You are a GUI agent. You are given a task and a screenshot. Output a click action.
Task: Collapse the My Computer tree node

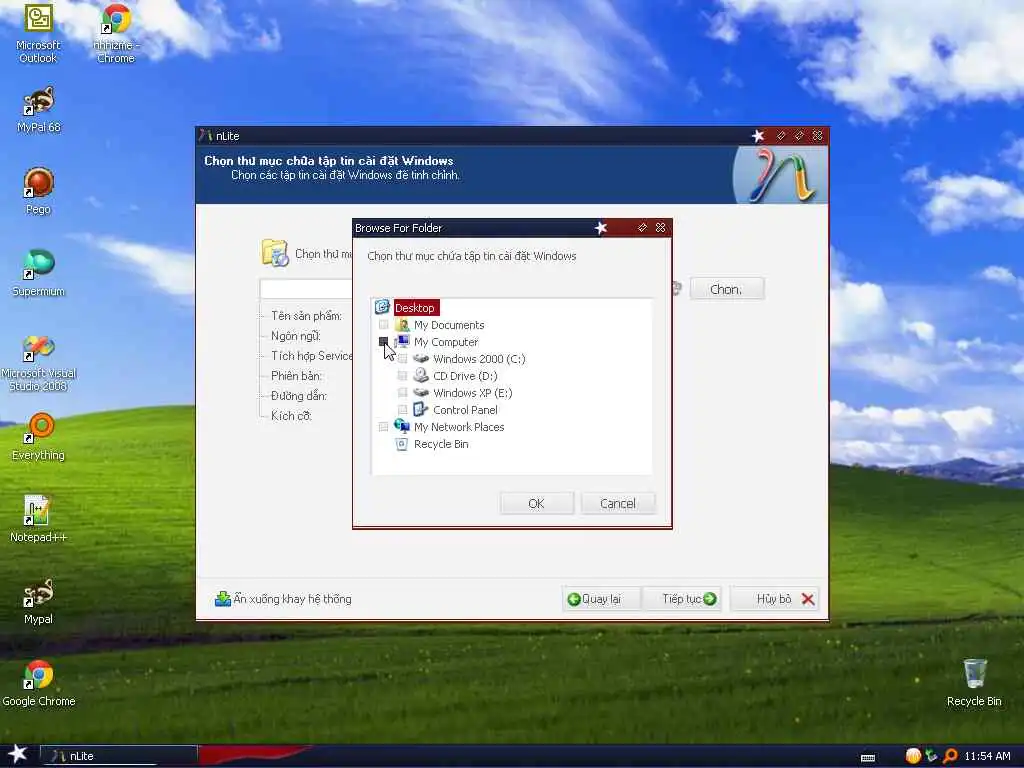tap(383, 342)
